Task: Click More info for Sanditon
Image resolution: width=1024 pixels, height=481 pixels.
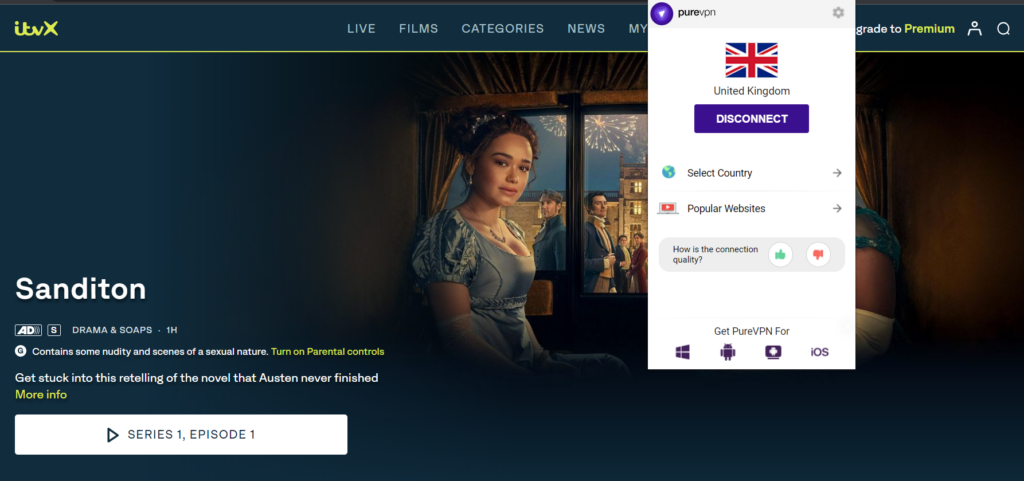Action: [41, 395]
